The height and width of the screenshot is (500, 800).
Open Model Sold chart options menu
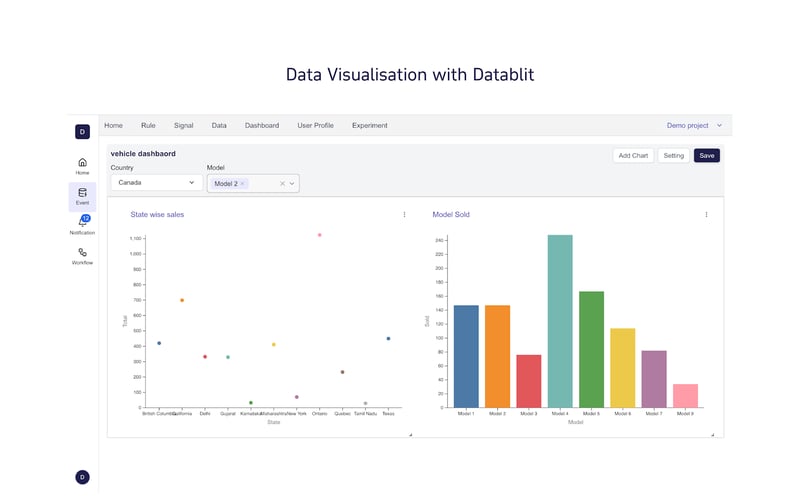[x=707, y=215]
